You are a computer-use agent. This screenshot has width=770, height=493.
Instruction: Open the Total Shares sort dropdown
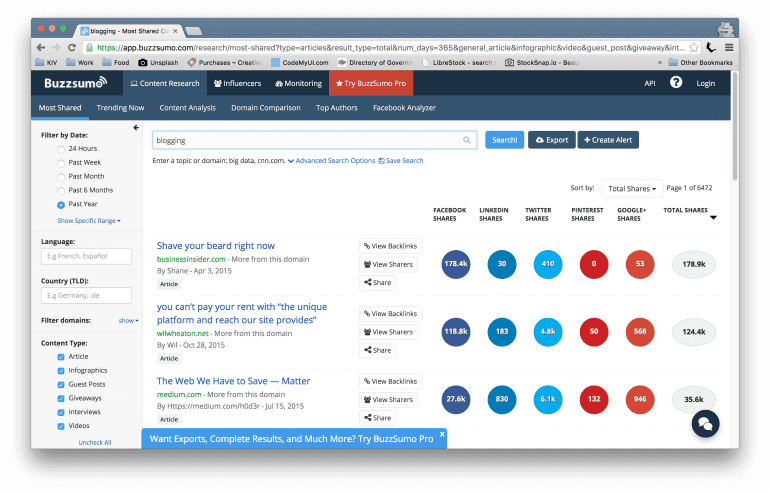click(x=632, y=189)
